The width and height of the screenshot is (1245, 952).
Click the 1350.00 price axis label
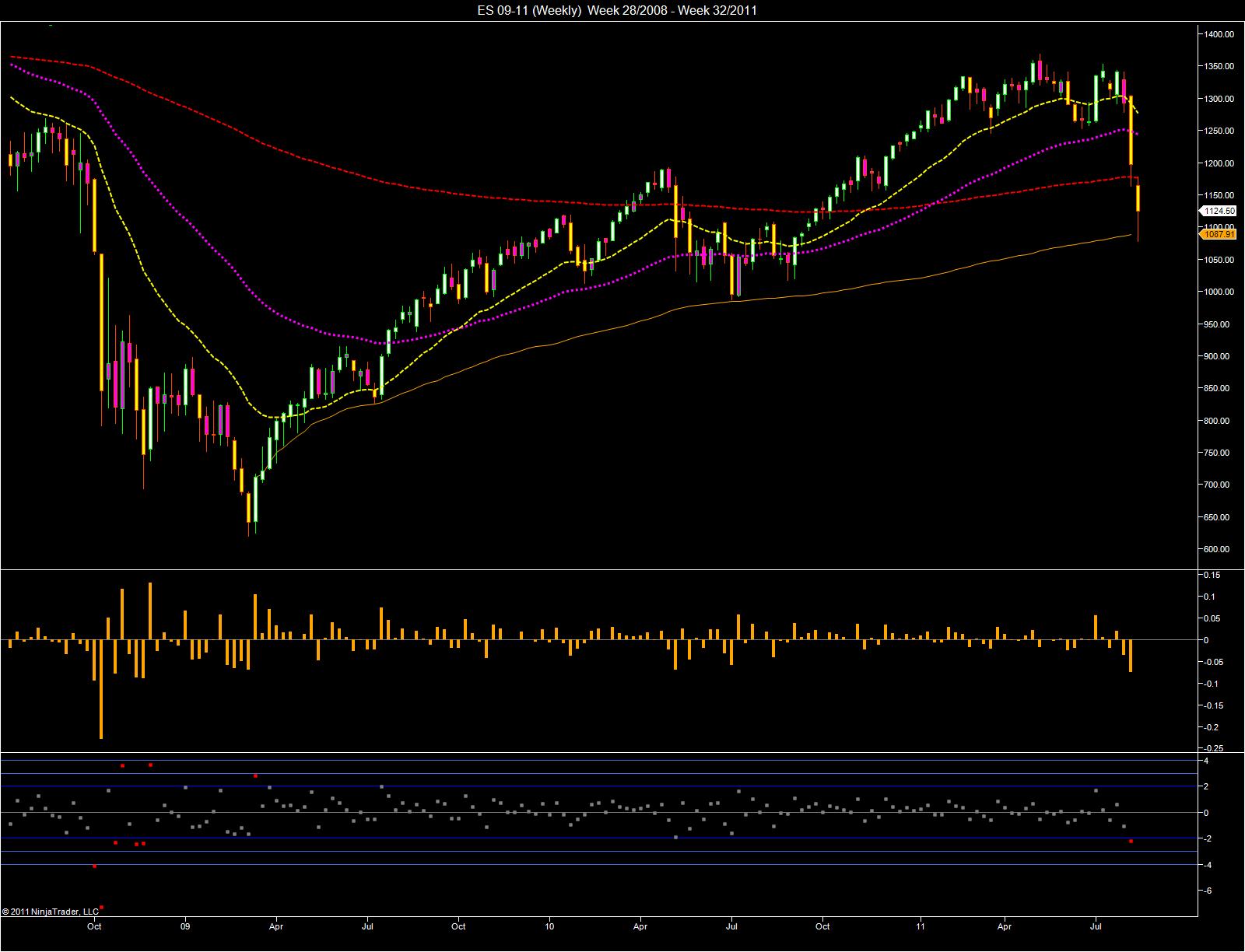tap(1219, 67)
